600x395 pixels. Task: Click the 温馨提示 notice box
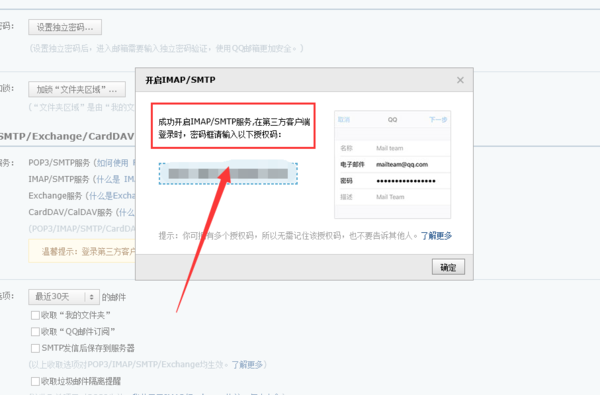tap(82, 251)
